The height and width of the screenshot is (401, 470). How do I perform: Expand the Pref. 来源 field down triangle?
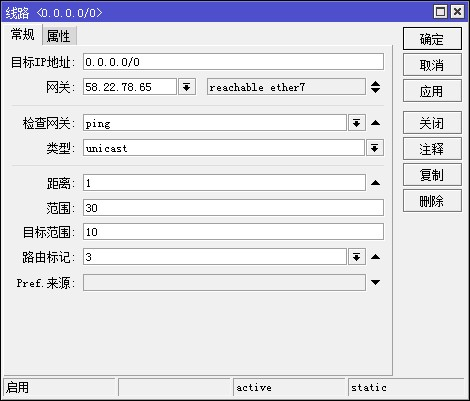click(x=375, y=282)
